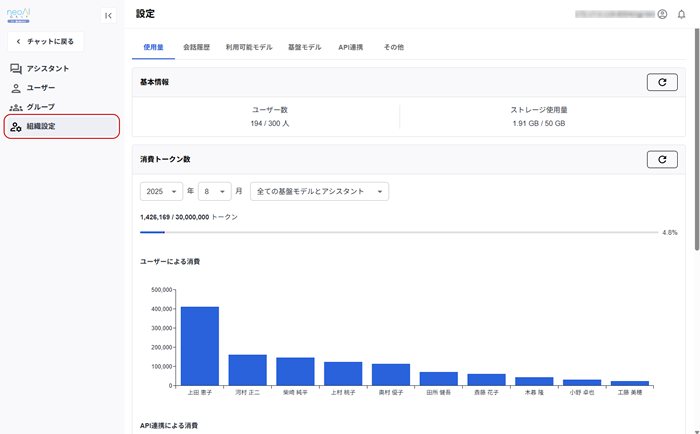Refresh the 消費トークン数 section
Screen dimensions: 700x434
(662, 159)
